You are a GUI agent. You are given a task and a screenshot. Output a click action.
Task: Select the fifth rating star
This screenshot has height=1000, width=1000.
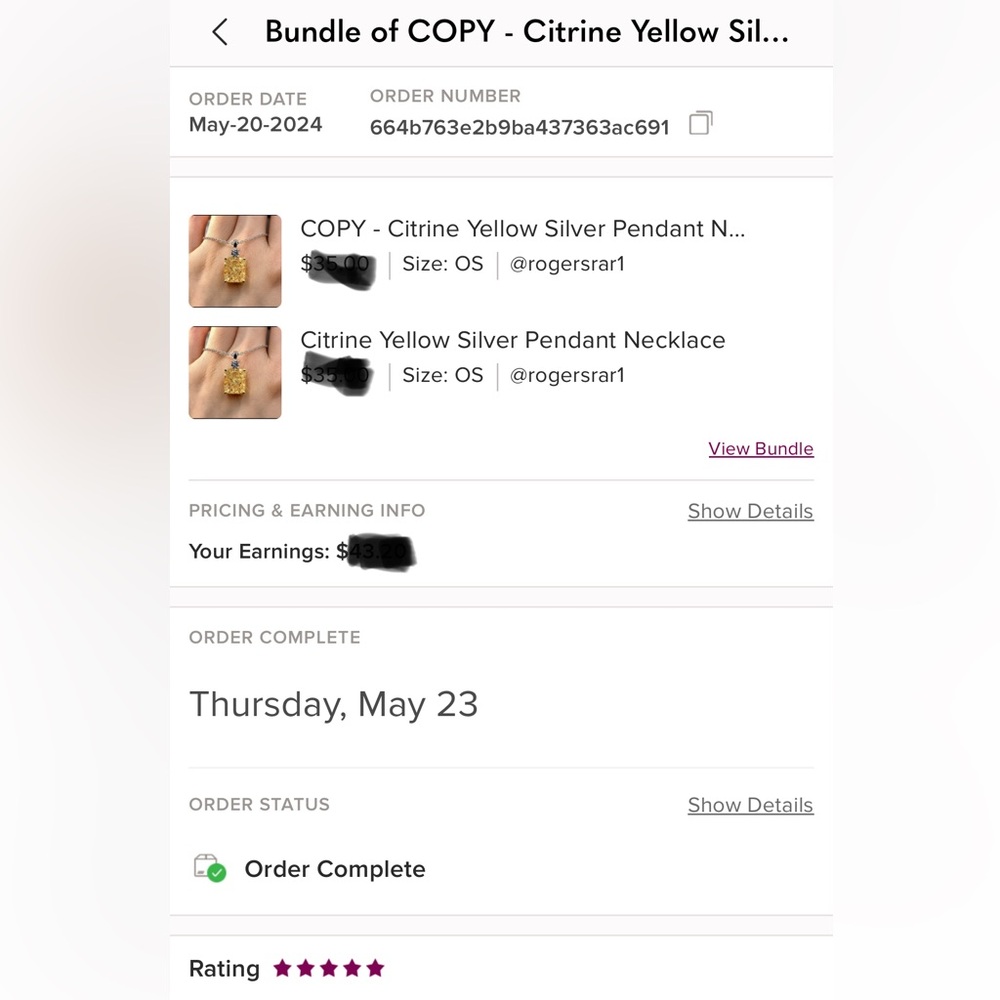pyautogui.click(x=375, y=968)
